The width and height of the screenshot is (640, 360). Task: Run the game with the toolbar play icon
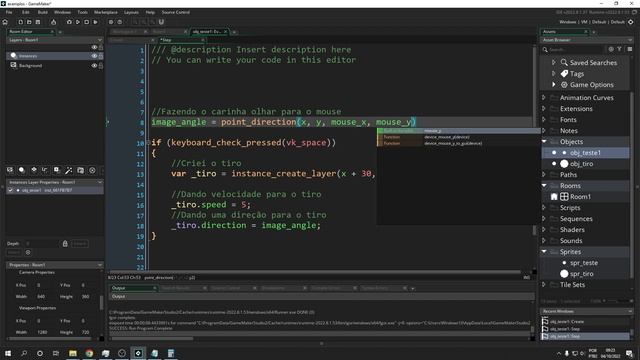pos(78,22)
